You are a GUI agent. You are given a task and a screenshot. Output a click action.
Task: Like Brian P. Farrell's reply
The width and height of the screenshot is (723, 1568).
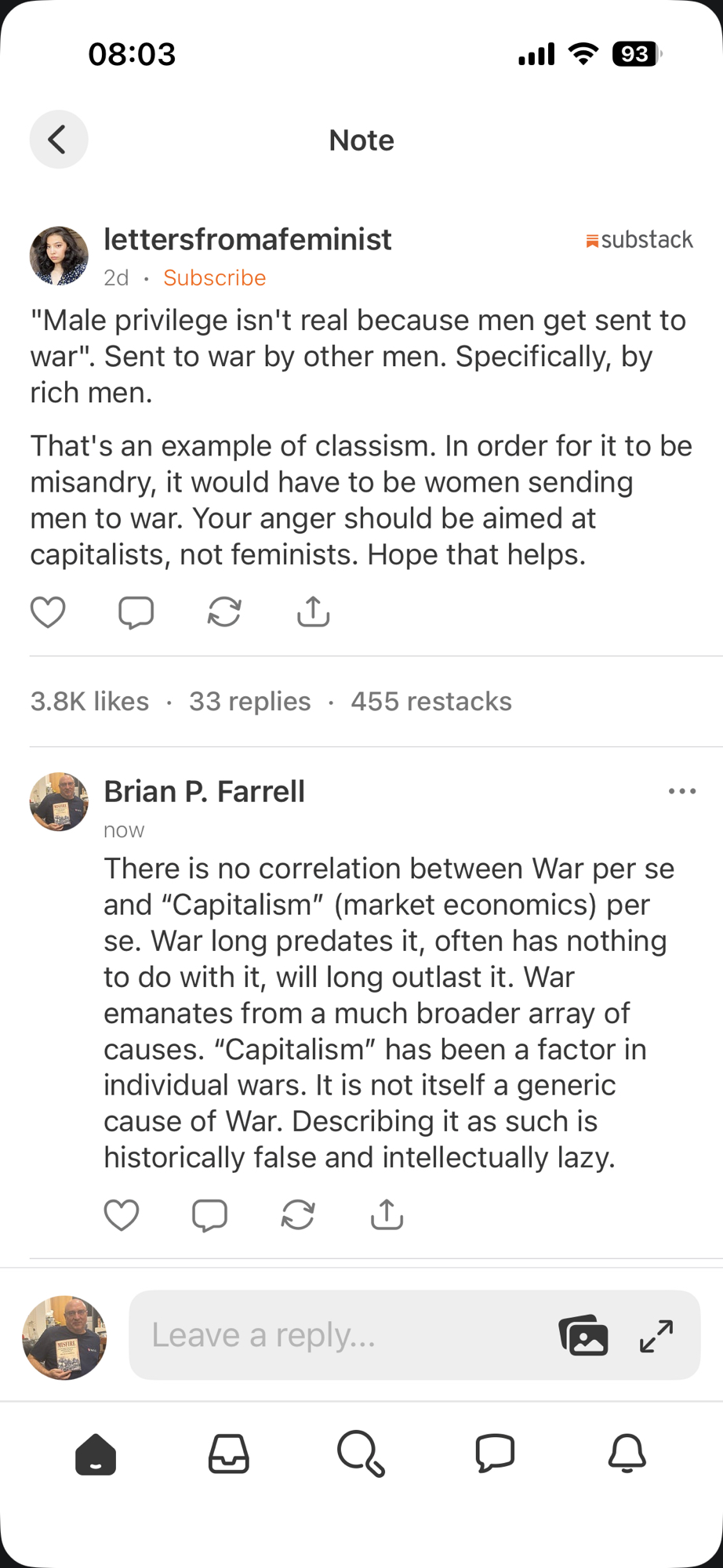point(122,1215)
